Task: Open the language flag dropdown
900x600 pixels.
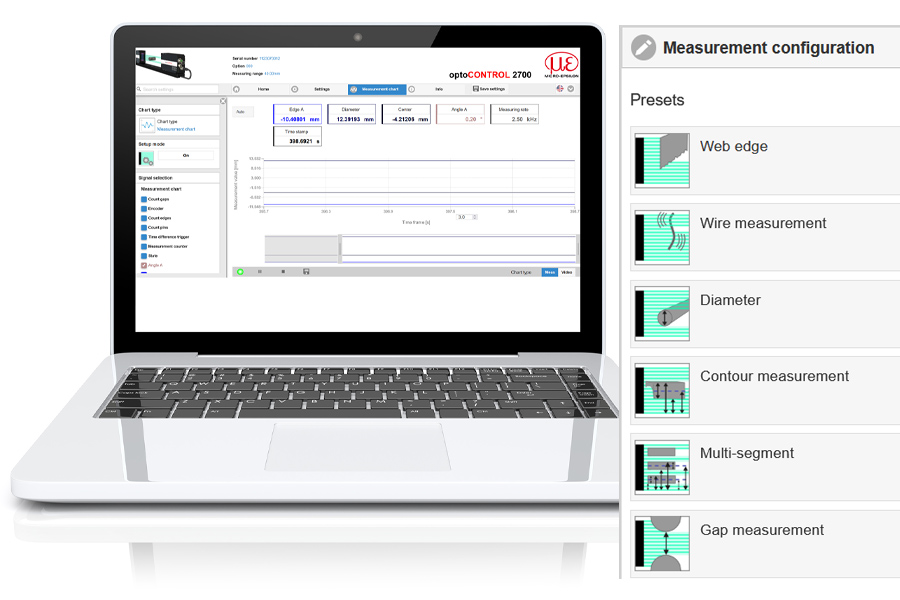Action: [560, 89]
